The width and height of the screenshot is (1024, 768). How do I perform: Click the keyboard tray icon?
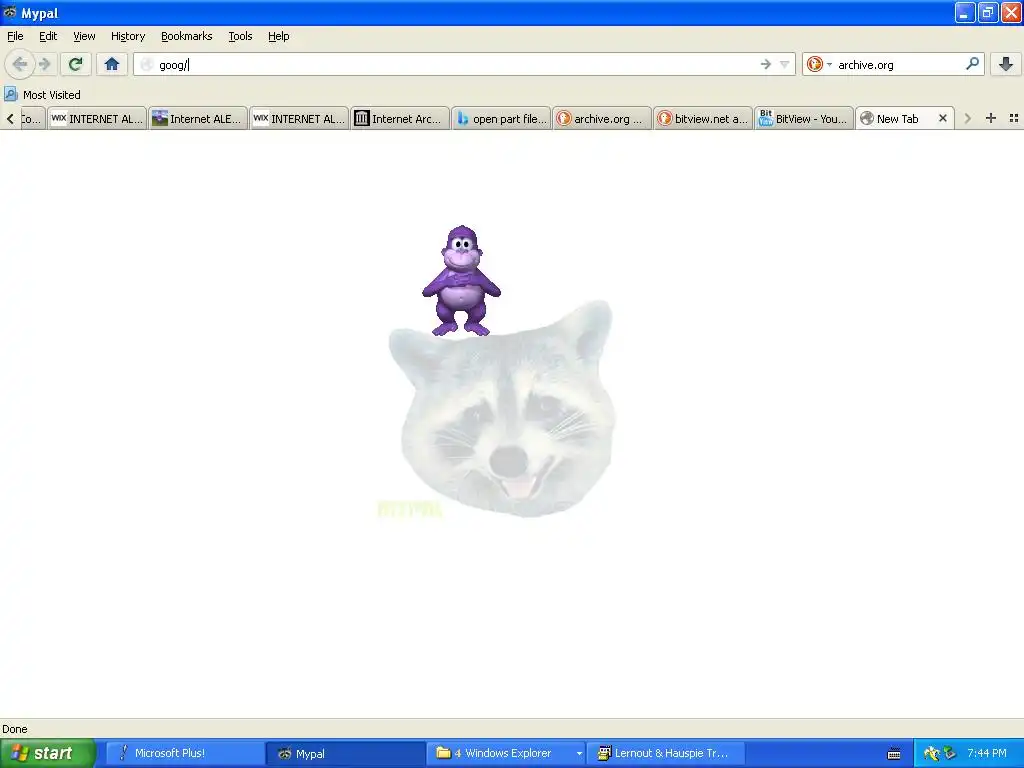click(894, 754)
